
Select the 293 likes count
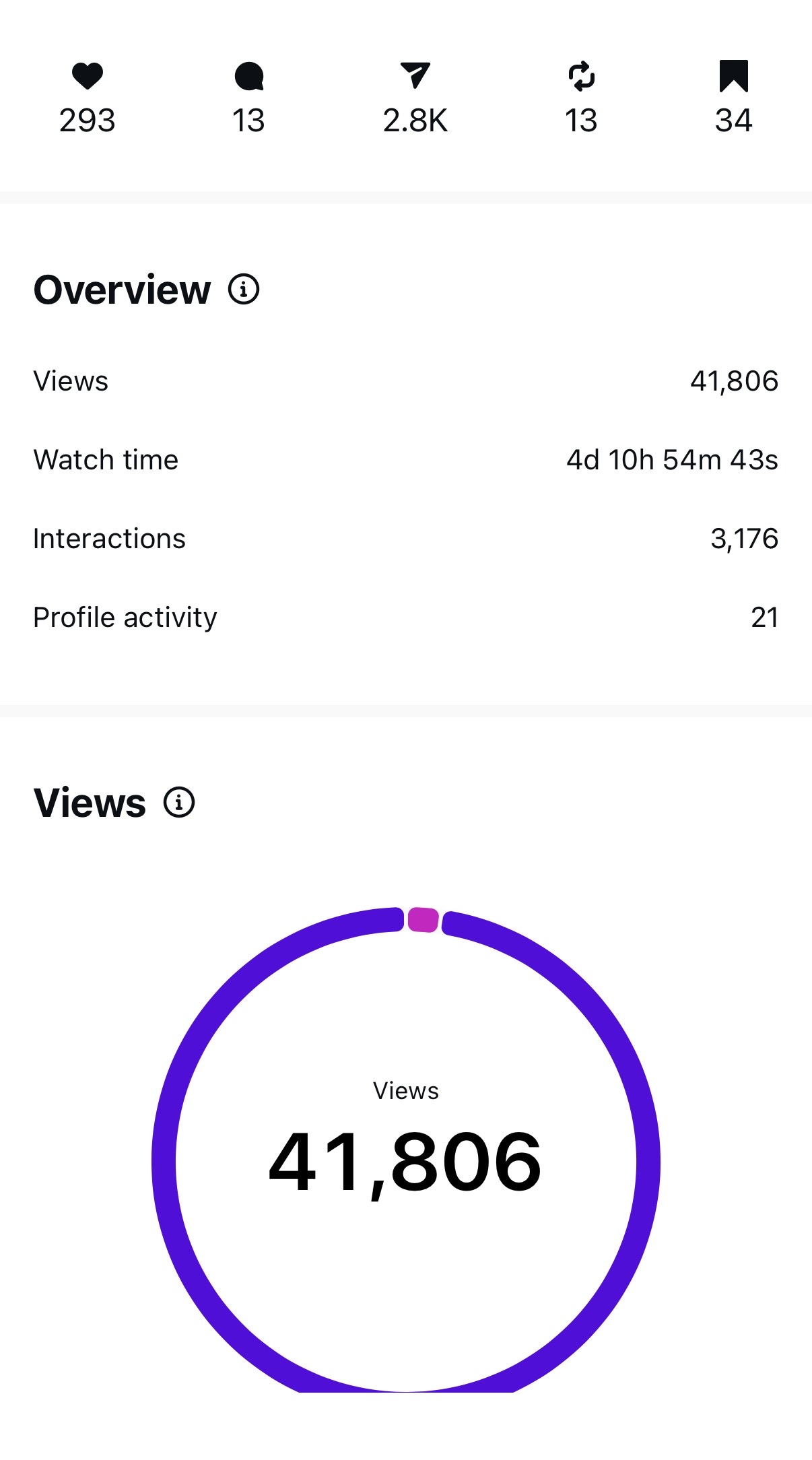pyautogui.click(x=88, y=121)
